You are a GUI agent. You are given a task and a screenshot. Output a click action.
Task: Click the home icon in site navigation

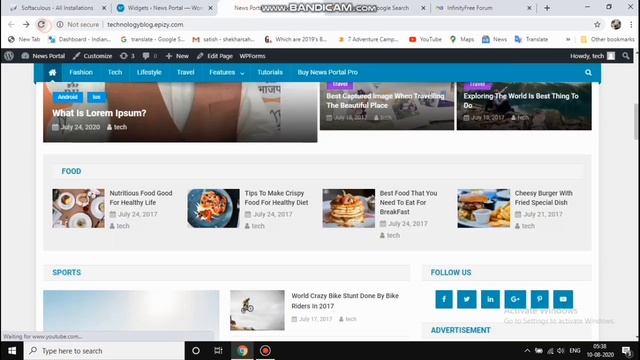click(52, 72)
